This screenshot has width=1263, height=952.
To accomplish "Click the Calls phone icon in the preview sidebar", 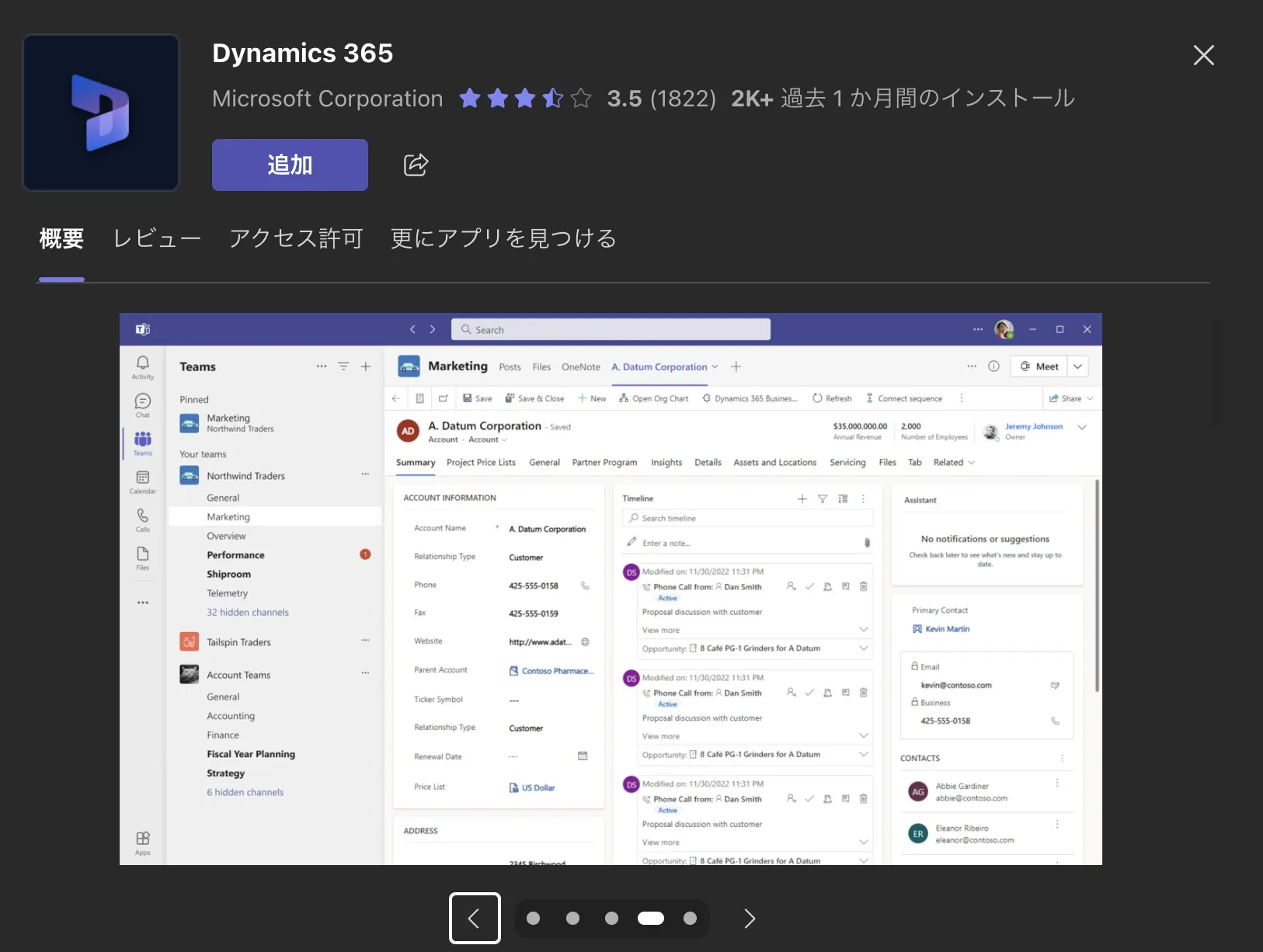I will pos(143,516).
